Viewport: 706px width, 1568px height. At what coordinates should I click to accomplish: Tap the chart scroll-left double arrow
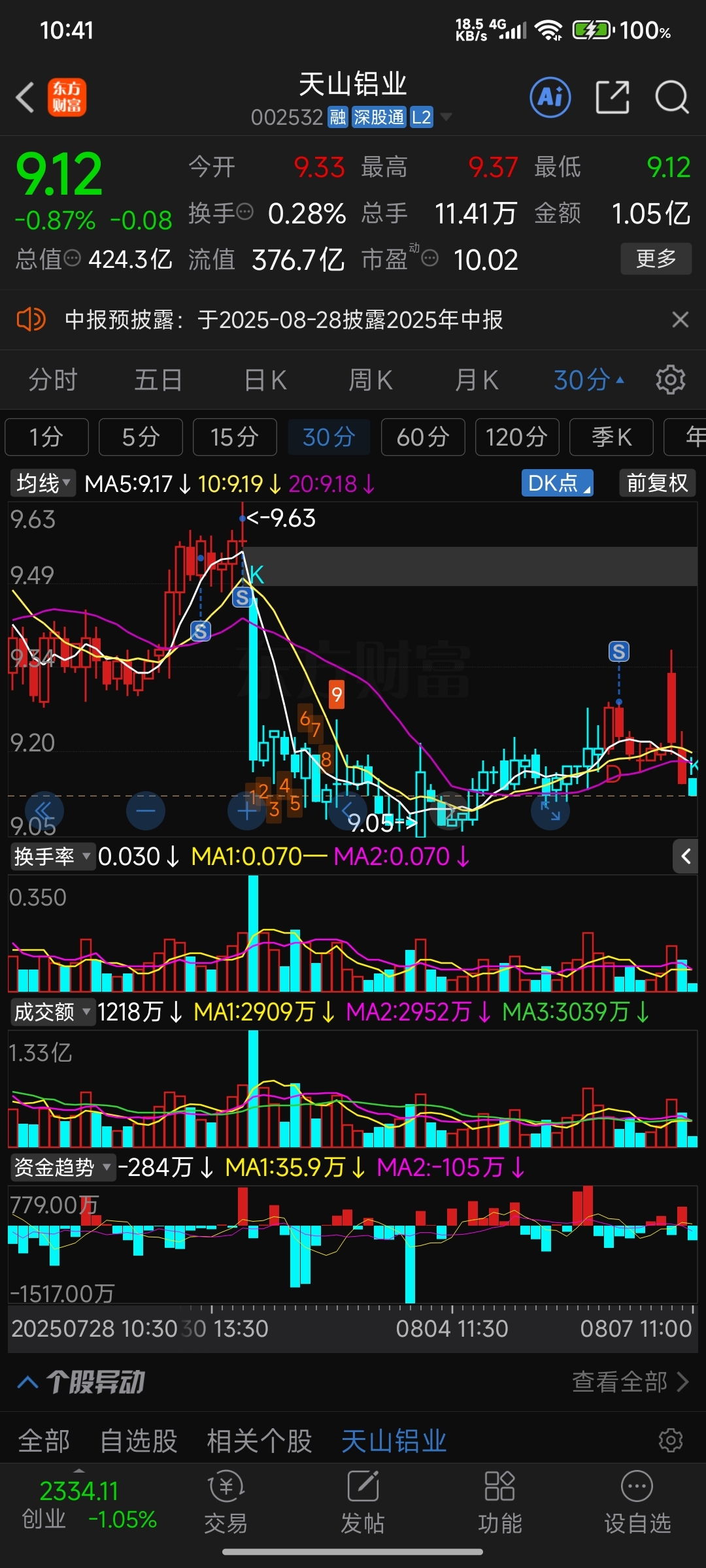click(x=43, y=811)
